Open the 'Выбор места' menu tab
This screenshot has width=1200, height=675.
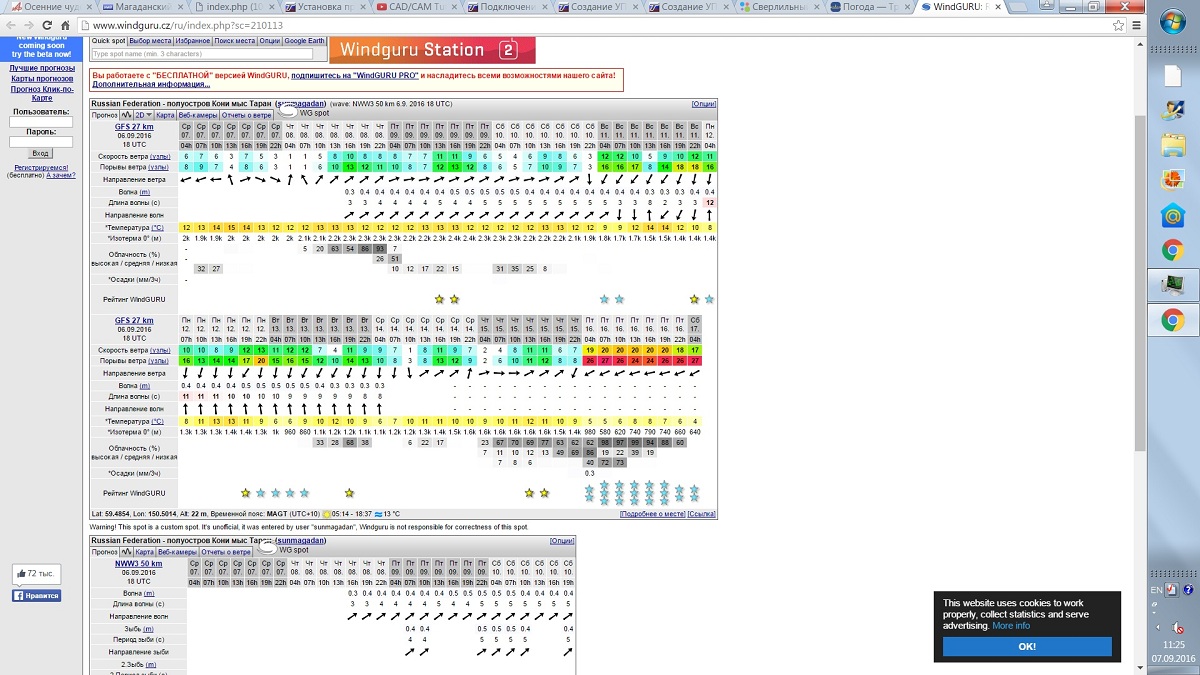click(x=152, y=41)
